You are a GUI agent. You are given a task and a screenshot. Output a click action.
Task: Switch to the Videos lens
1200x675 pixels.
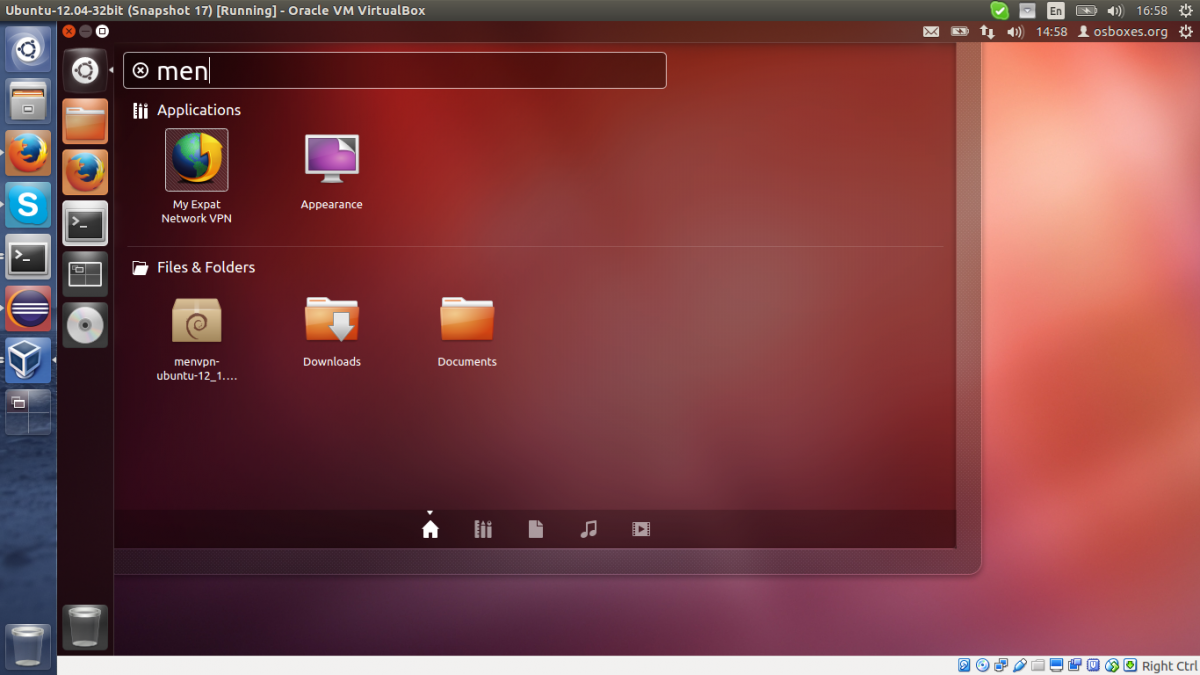tap(640, 528)
